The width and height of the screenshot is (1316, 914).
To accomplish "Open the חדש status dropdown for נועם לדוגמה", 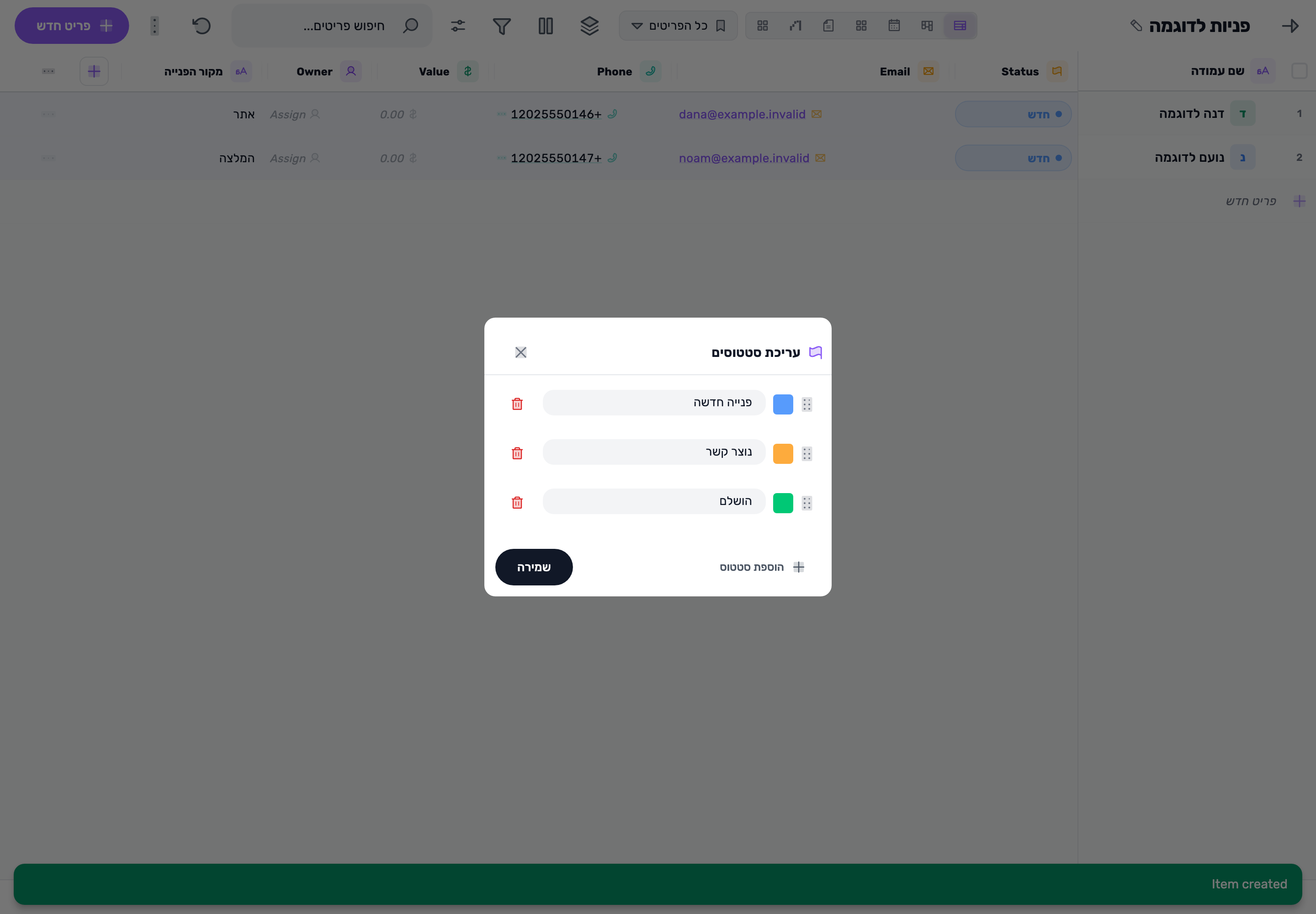I will click(1013, 158).
